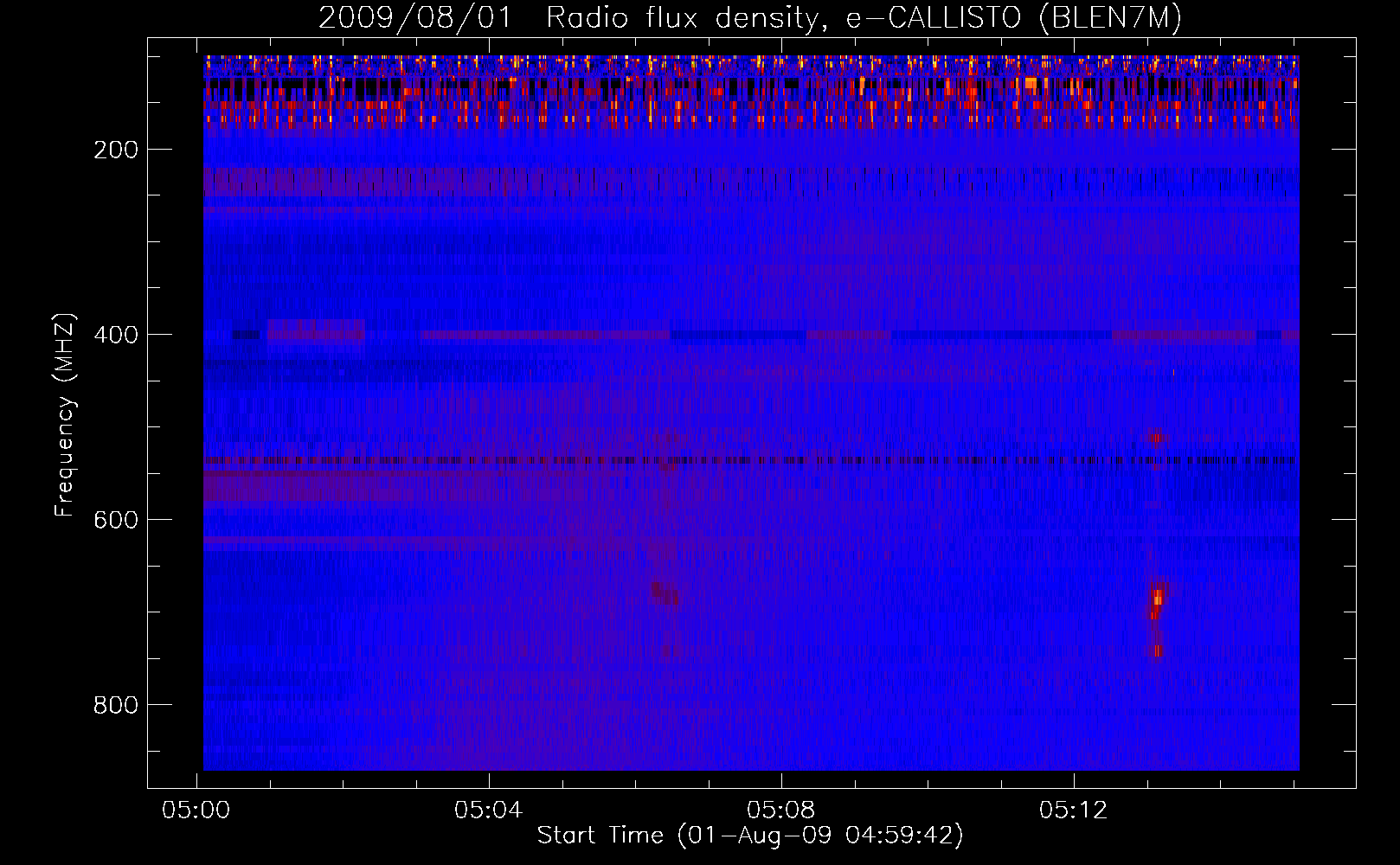This screenshot has width=1400, height=865.
Task: Click the 200 frequency tick label
Action: coord(116,150)
